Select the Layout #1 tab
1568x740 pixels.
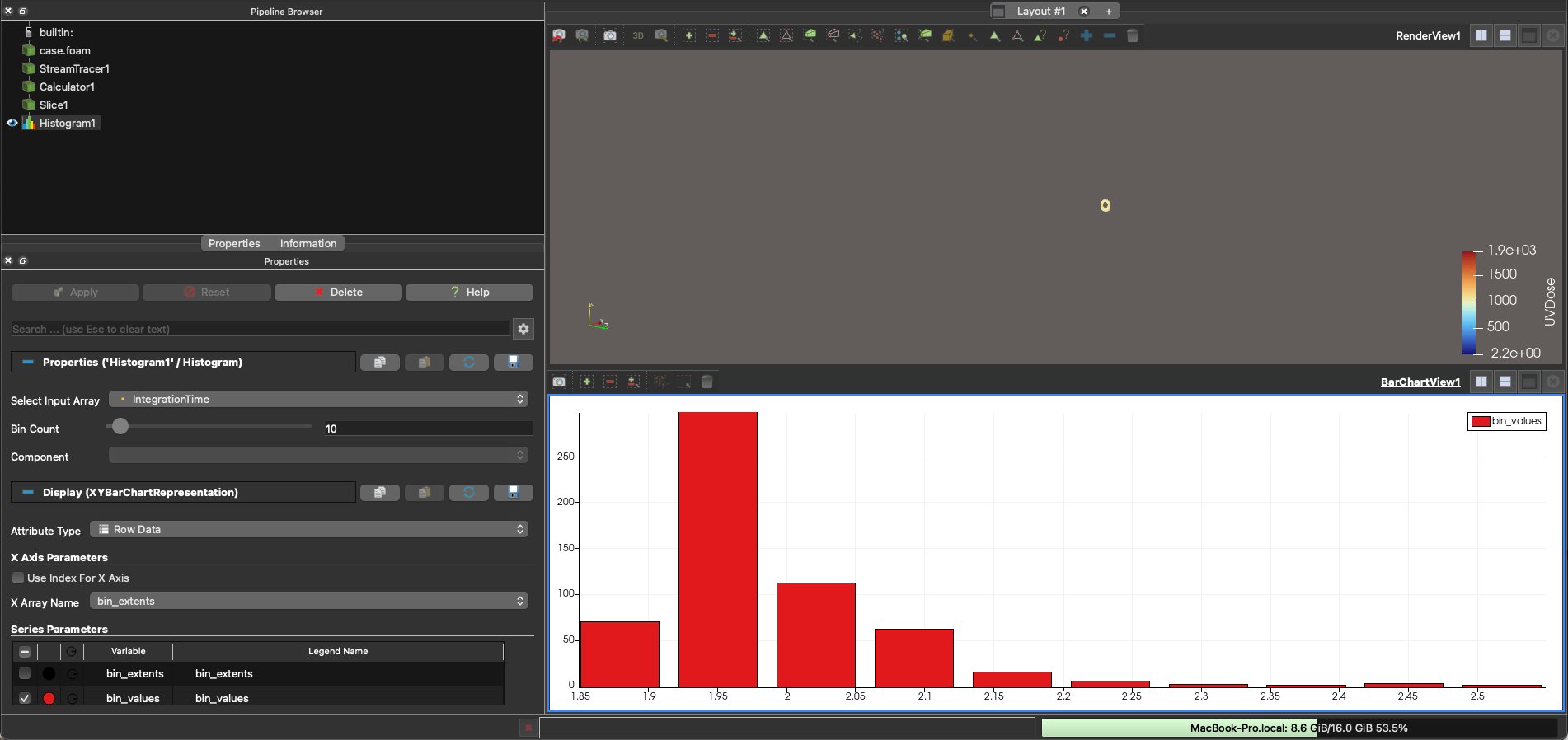point(1040,11)
